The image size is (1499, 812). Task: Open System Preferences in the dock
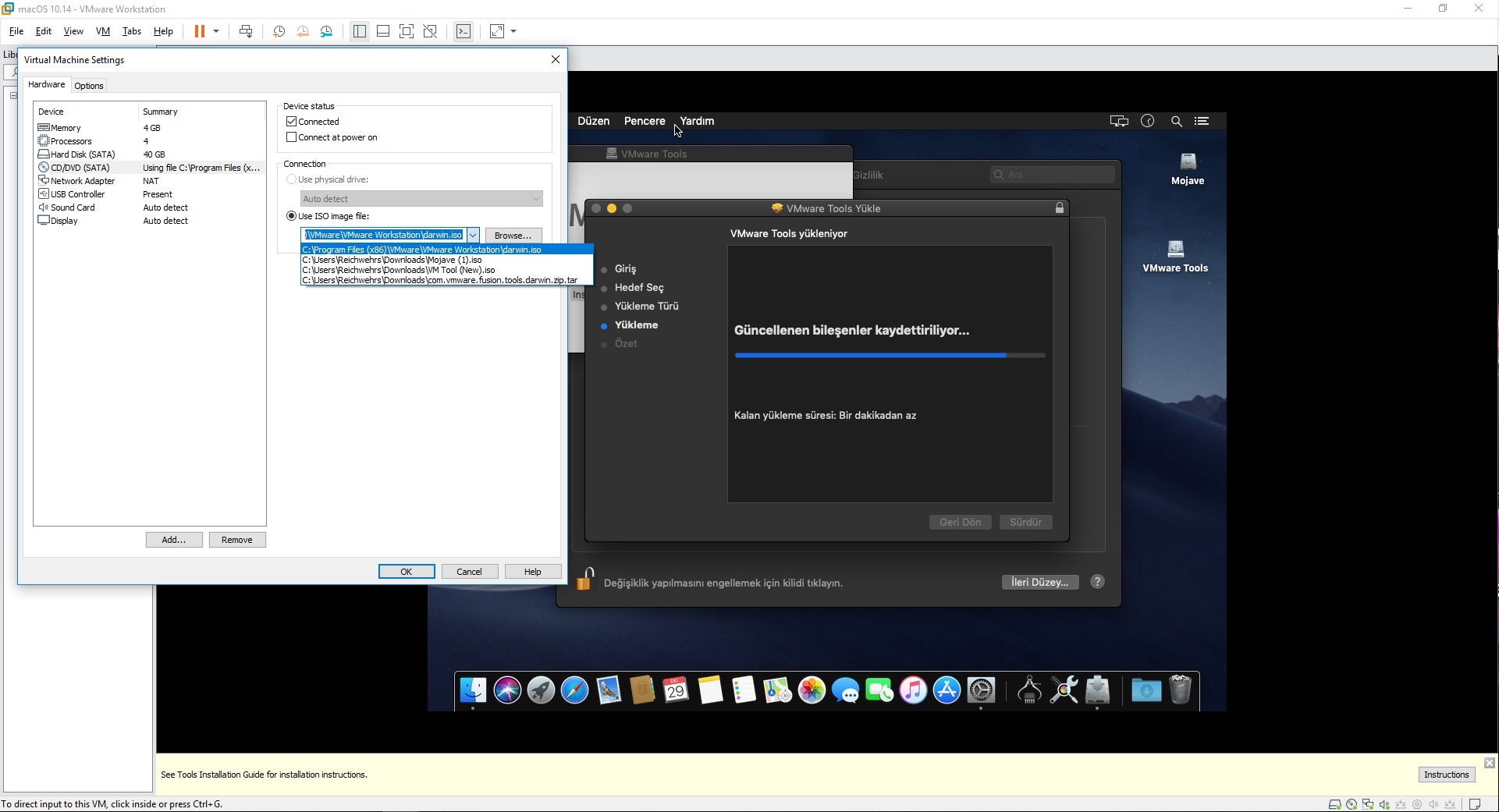981,690
